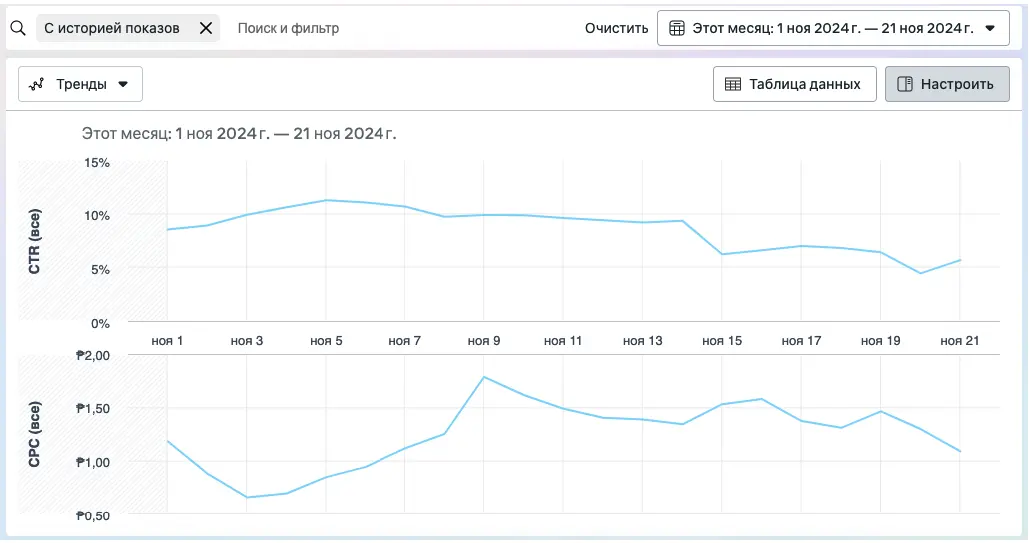Click the 'ноя 15' x-axis label
Viewport: 1029px width, 543px height.
tap(722, 341)
